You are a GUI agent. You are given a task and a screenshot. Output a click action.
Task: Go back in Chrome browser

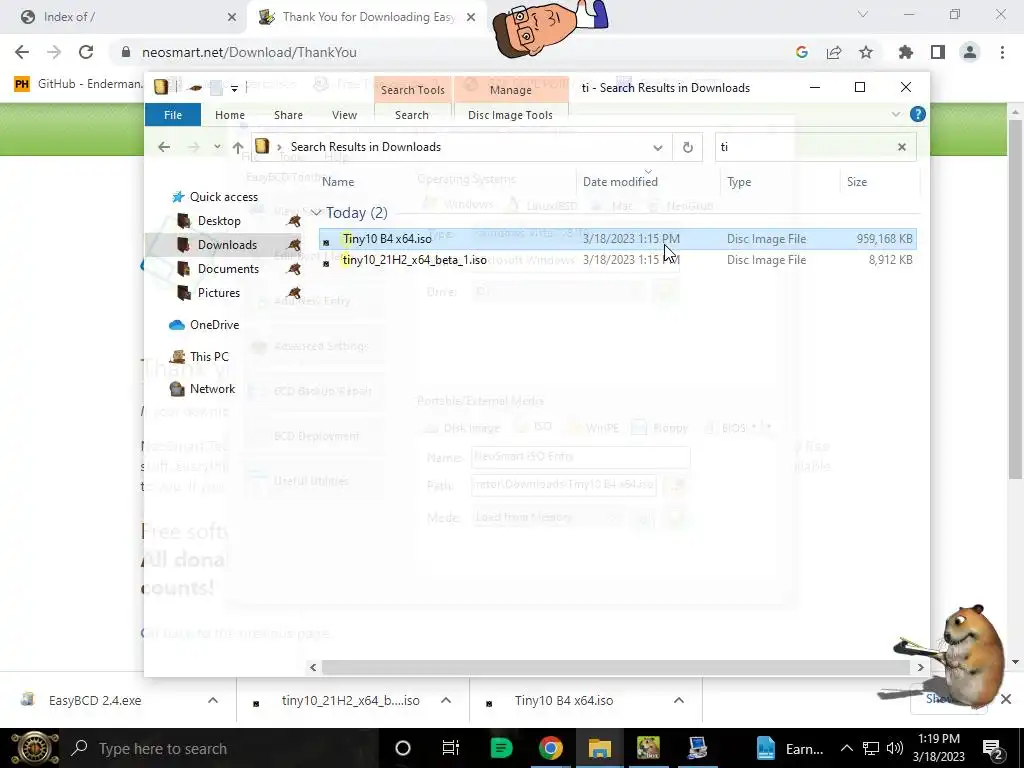tap(22, 52)
